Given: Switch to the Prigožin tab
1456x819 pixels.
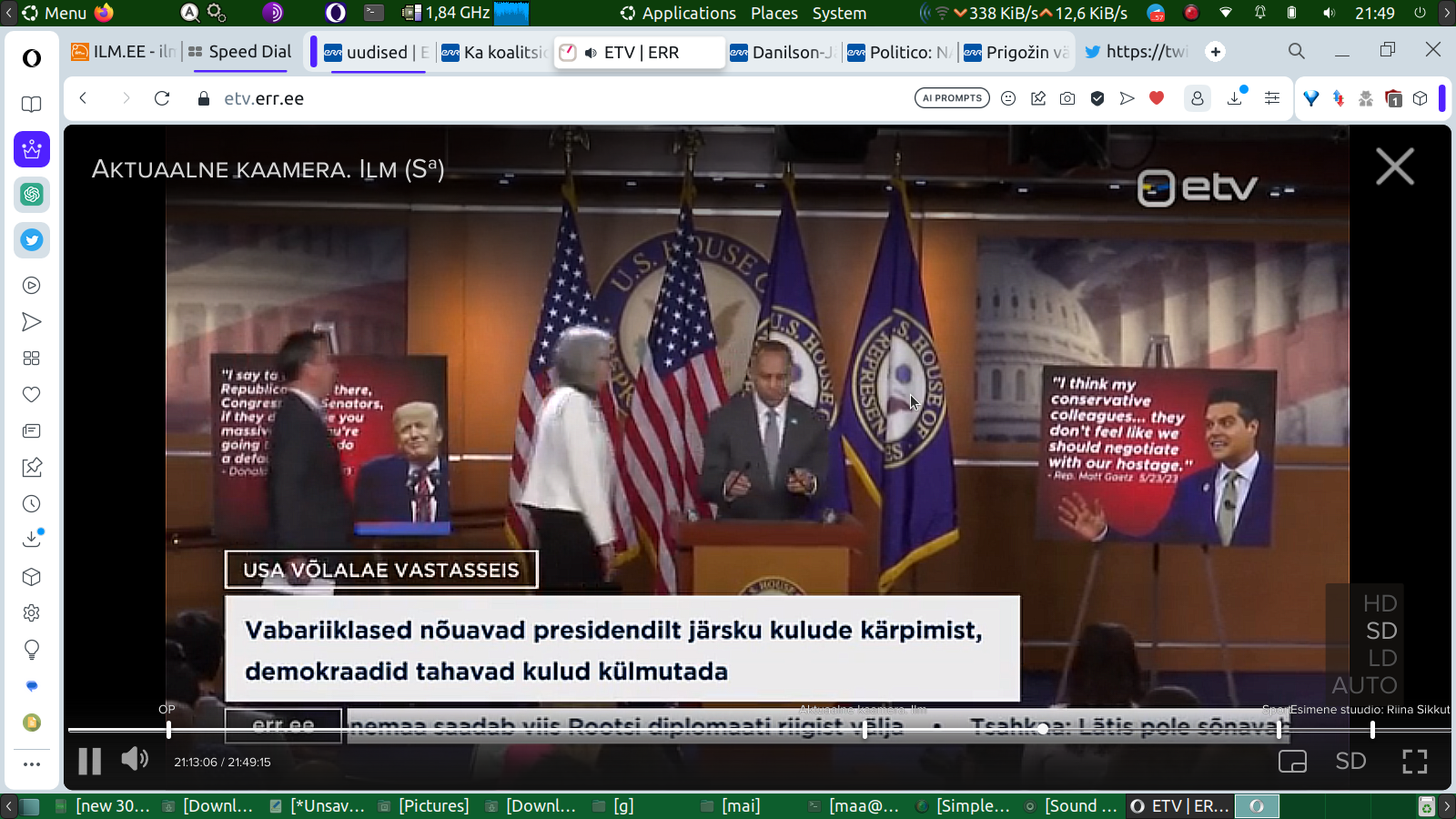Looking at the screenshot, I should pos(1016,52).
